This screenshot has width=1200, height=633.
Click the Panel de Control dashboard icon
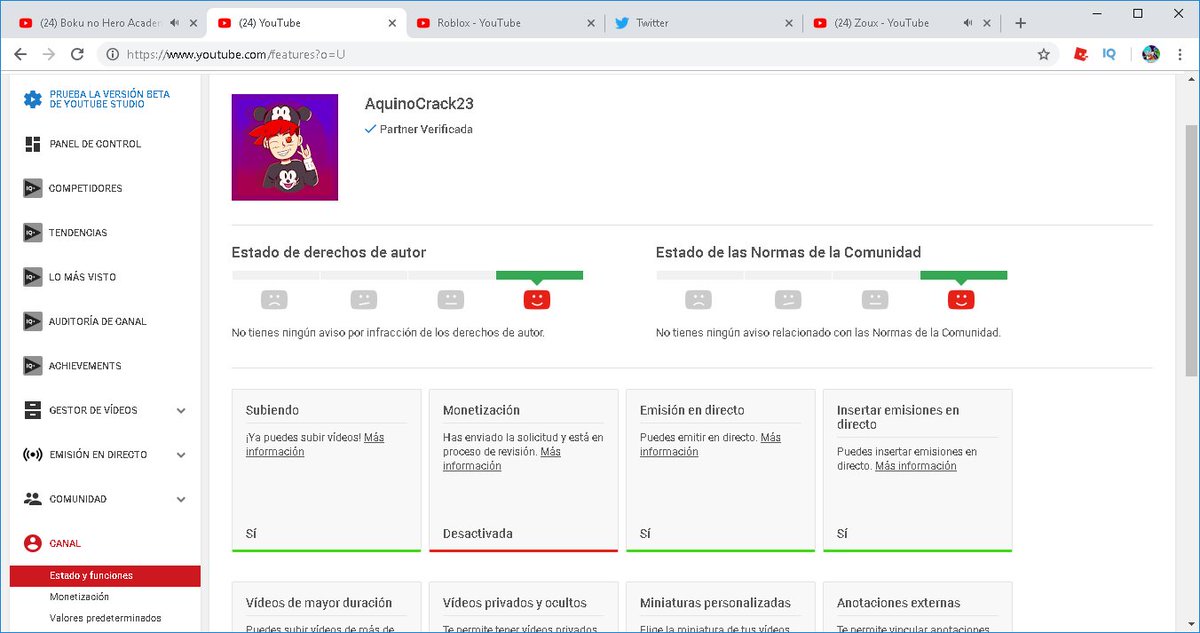33,144
